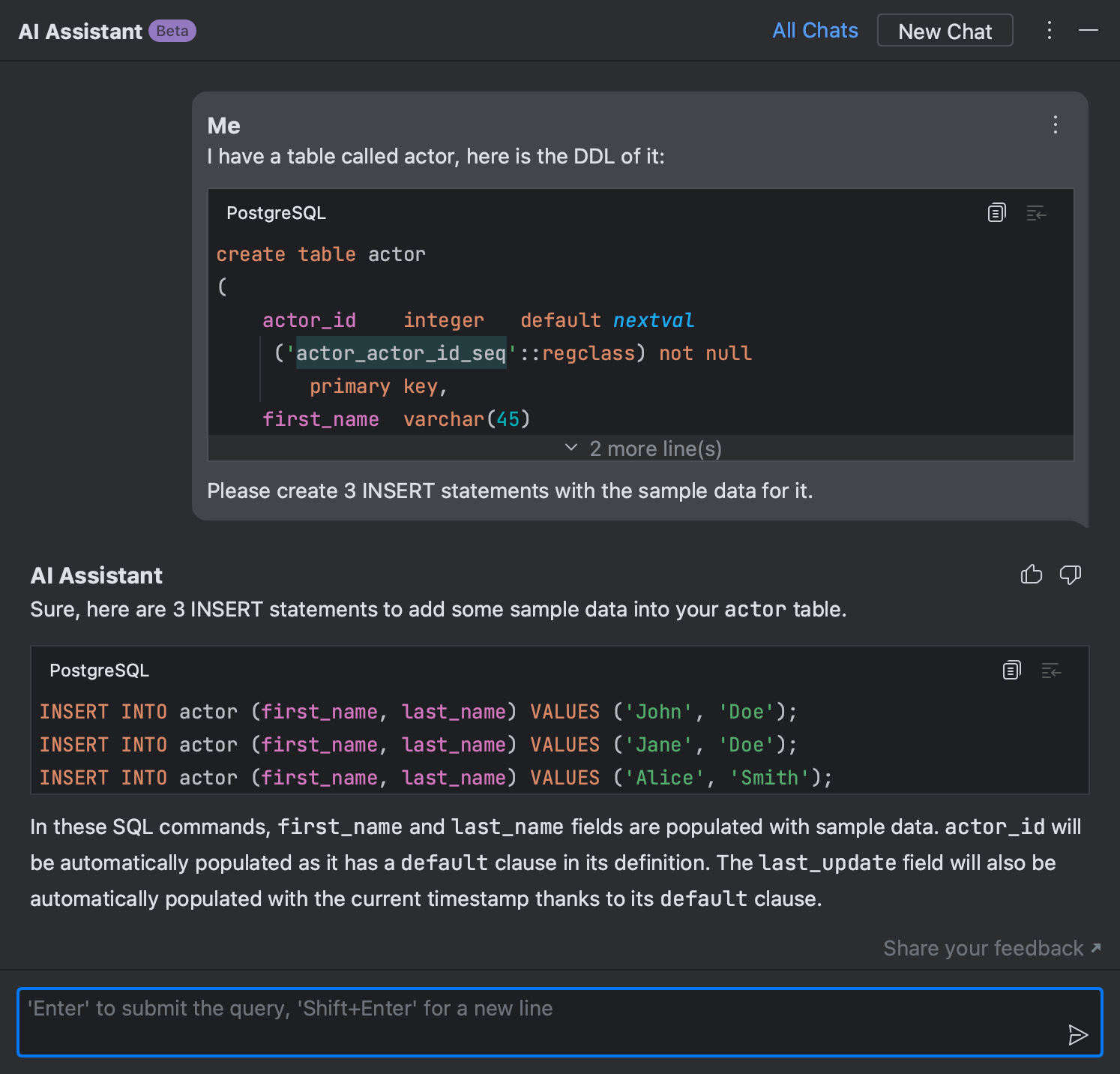Viewport: 1120px width, 1074px height.
Task: Open the Me message options menu
Action: (x=1056, y=125)
